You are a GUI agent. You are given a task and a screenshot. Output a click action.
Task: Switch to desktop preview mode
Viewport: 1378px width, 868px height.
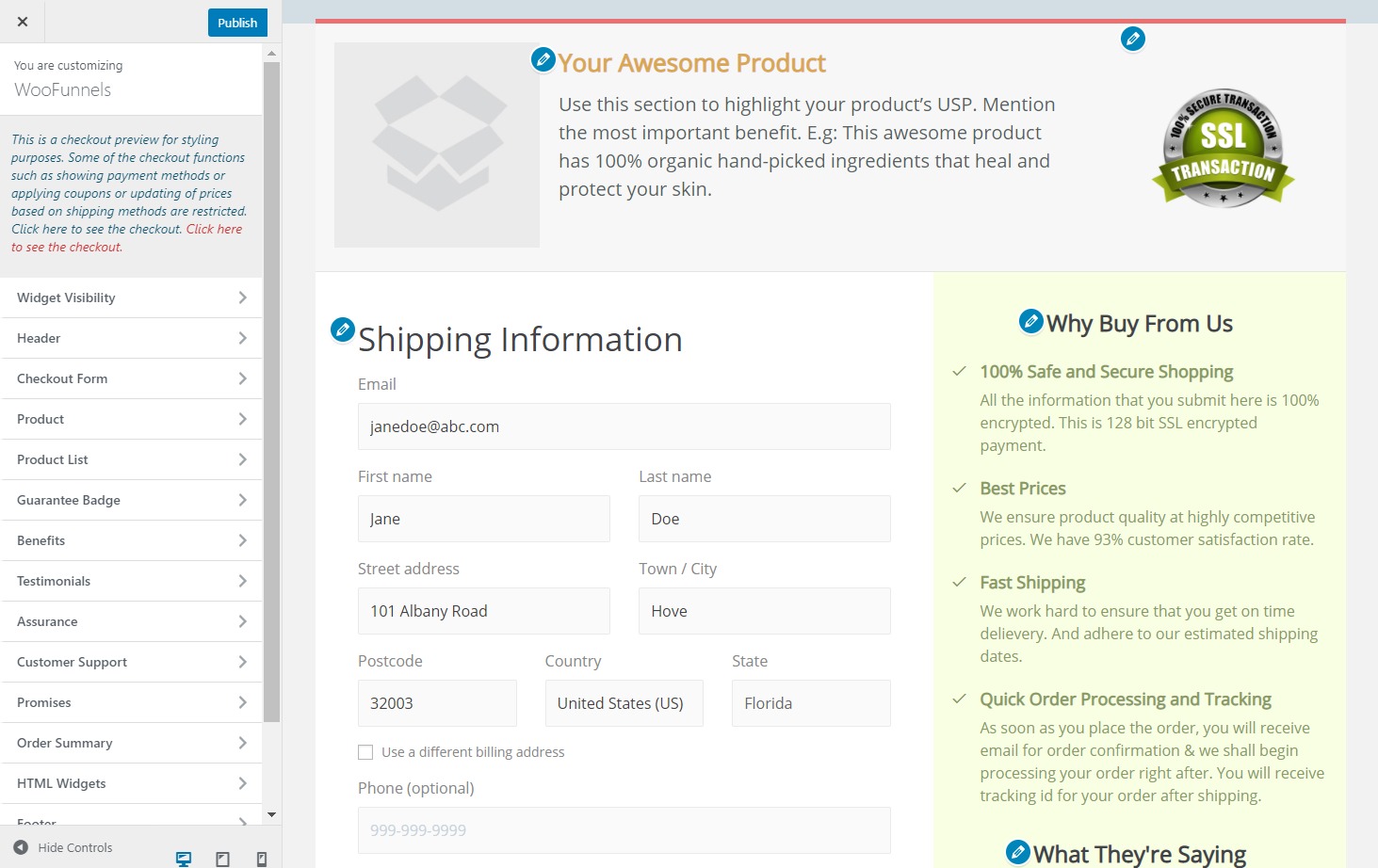click(184, 858)
